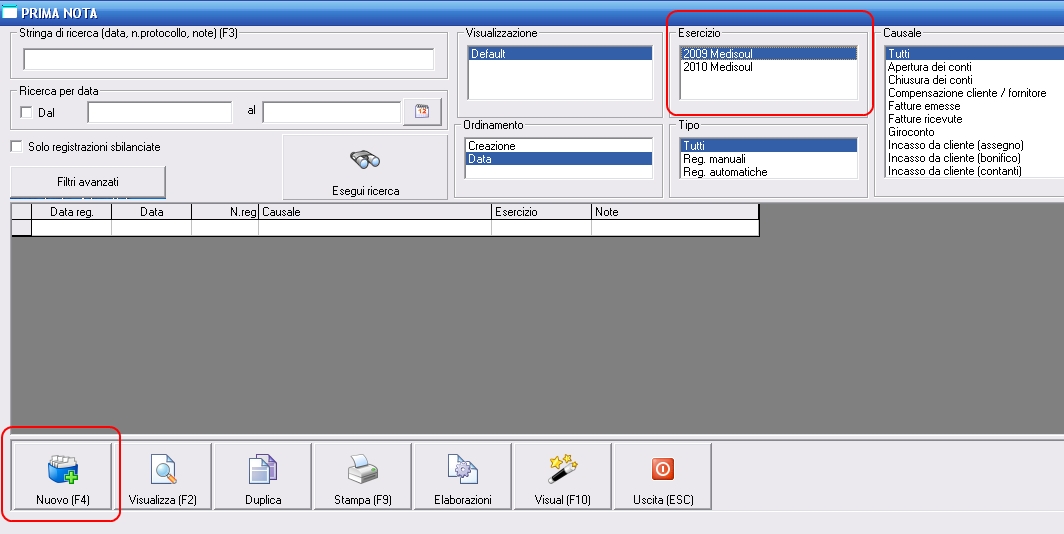Sort by the Data column header
Image resolution: width=1064 pixels, height=534 pixels.
[151, 212]
